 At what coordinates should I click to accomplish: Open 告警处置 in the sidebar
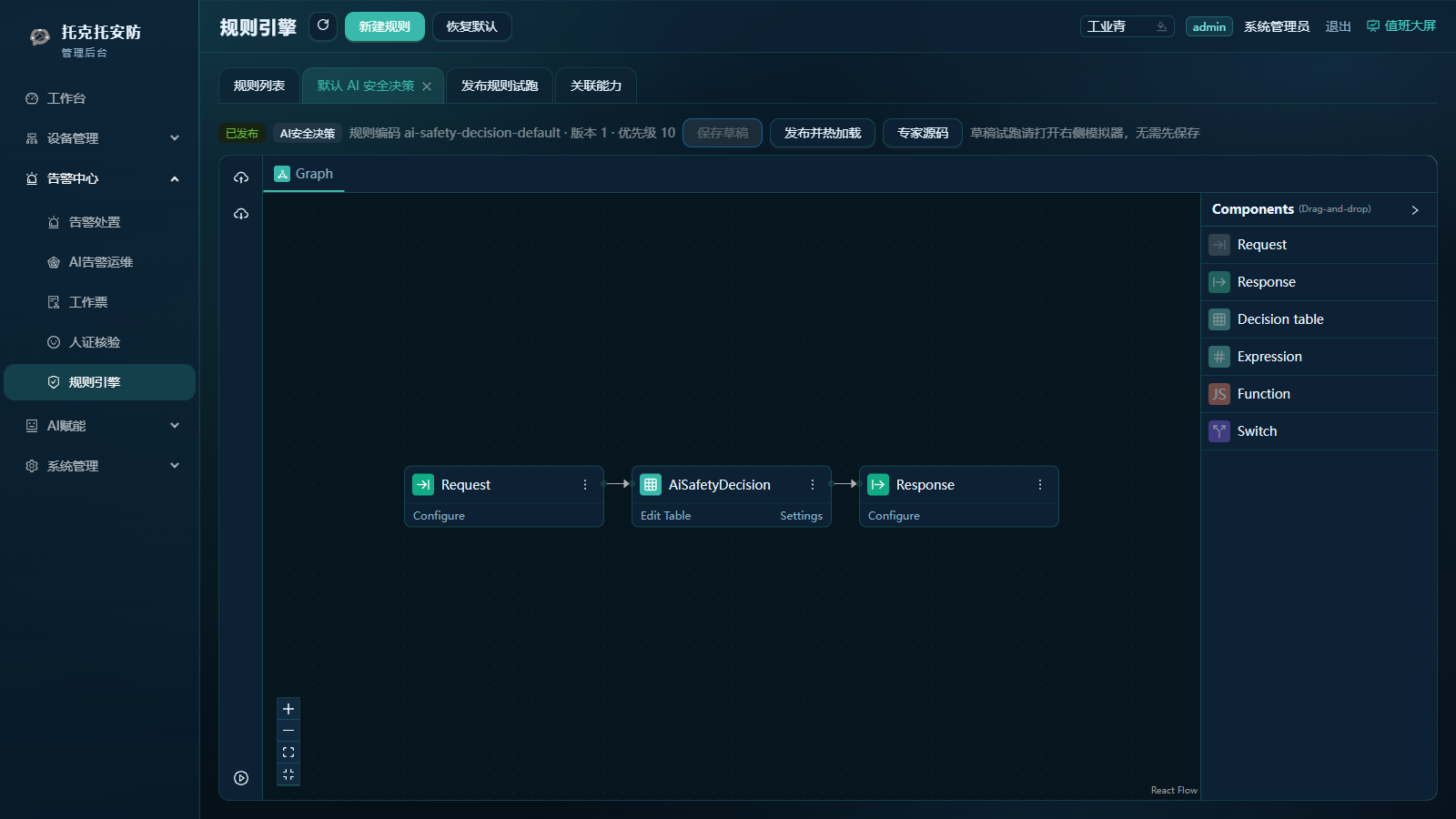click(100, 222)
